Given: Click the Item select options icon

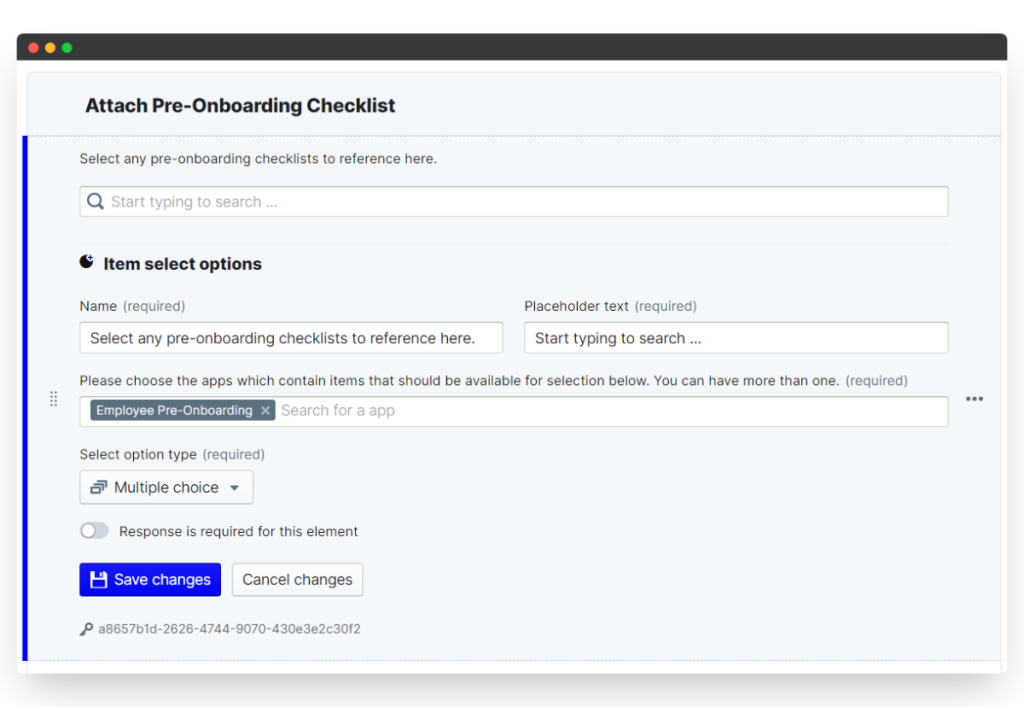Looking at the screenshot, I should pos(86,262).
